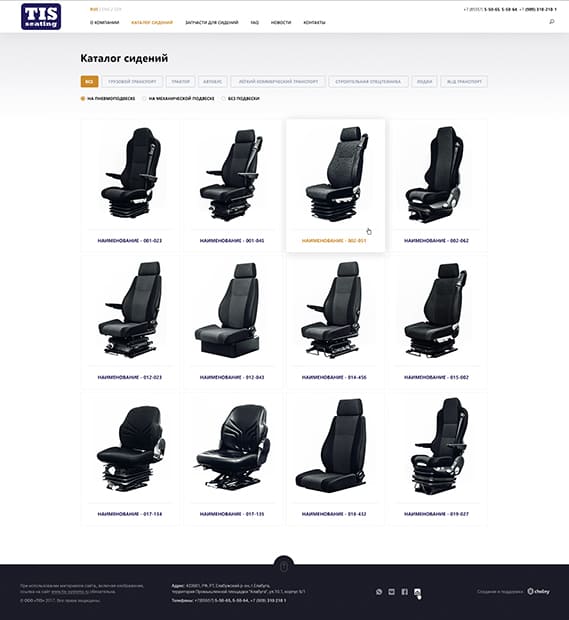Open seat thumbnail labeled 012-043
Screen dimensions: 569x620
[x=232, y=310]
